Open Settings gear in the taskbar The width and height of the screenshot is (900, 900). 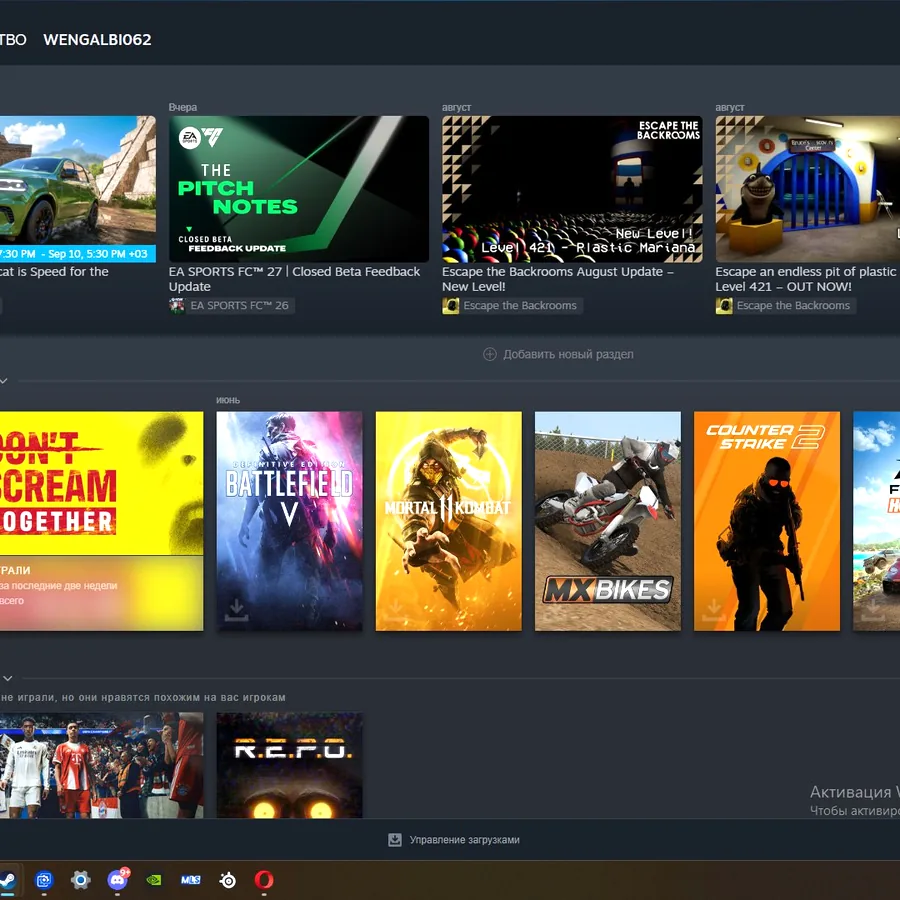tap(81, 879)
